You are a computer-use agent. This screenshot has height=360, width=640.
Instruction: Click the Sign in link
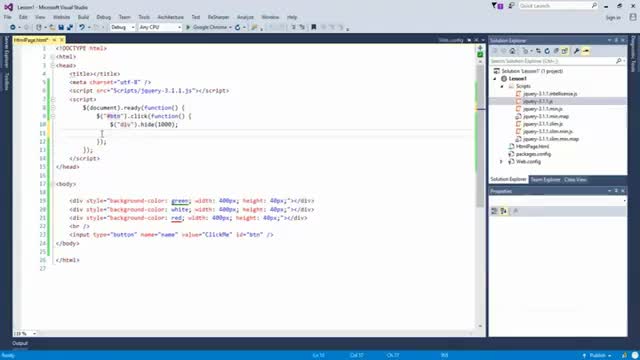pos(613,18)
